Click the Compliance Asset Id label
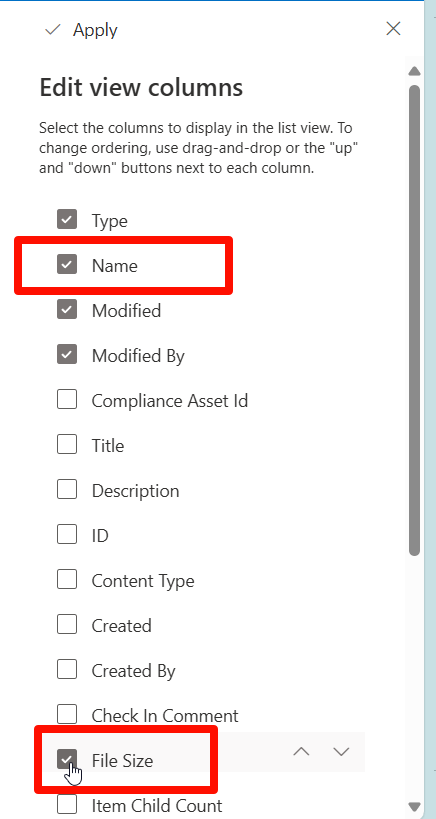Viewport: 436px width, 819px height. (170, 401)
